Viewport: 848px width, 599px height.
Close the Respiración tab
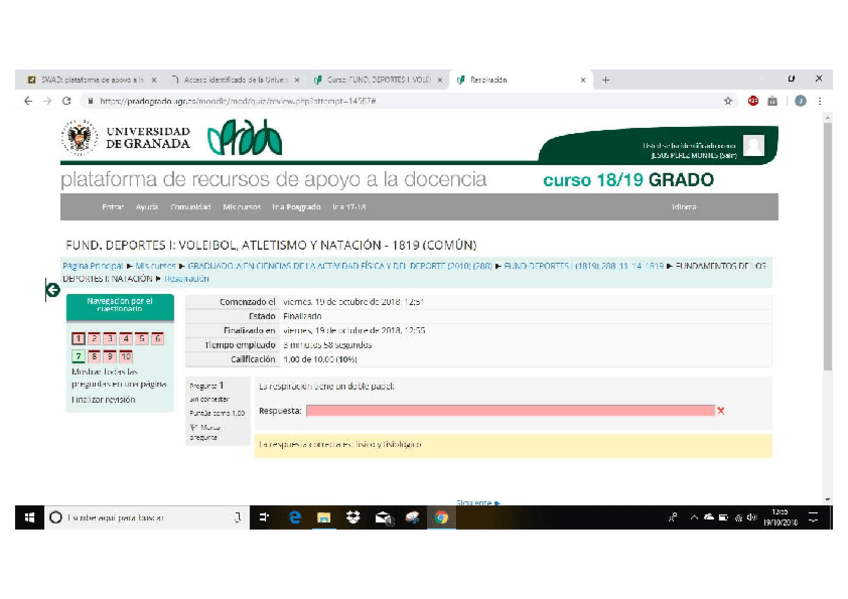tap(583, 80)
